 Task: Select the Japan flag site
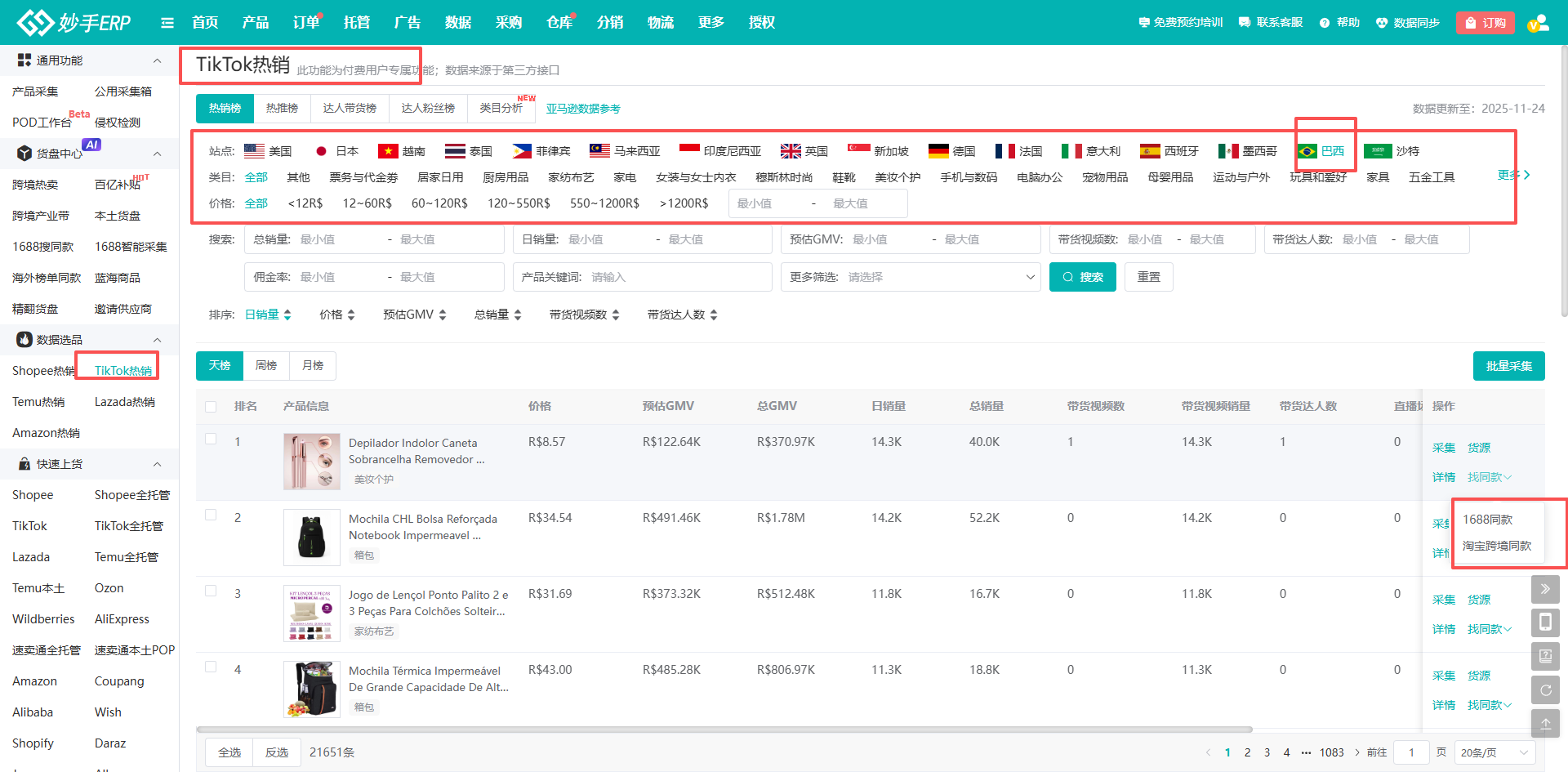[336, 151]
